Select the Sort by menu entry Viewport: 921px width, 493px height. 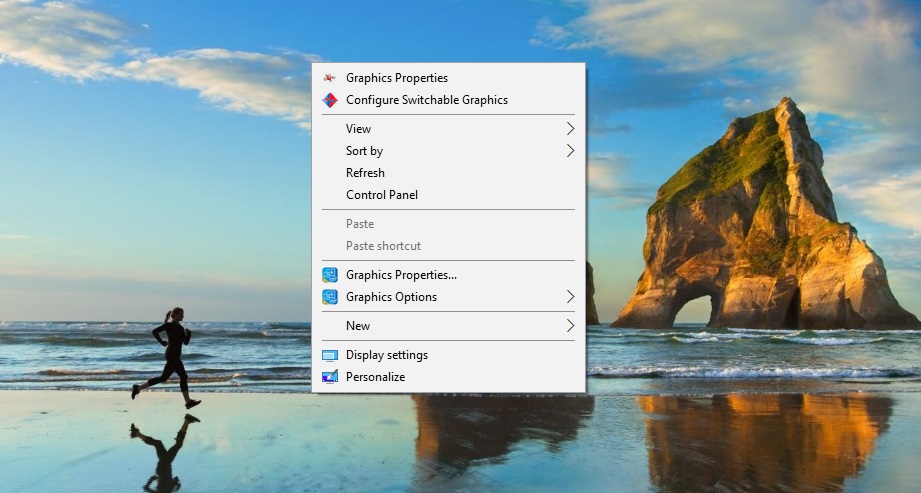point(449,151)
